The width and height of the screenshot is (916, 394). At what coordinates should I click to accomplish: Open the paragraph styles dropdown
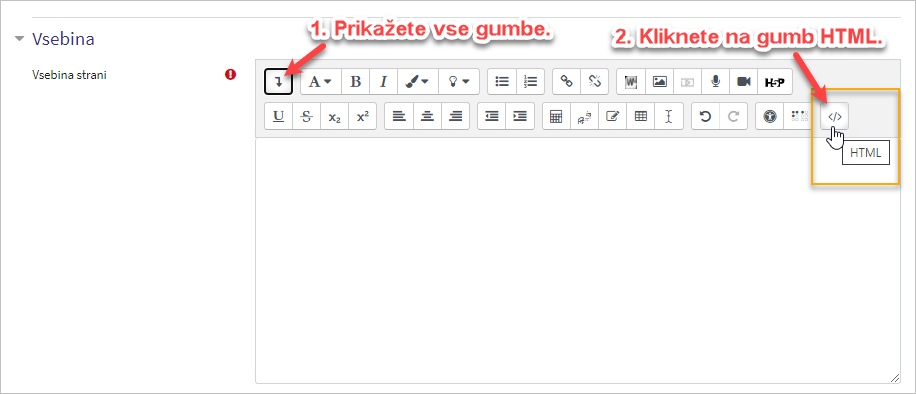click(320, 81)
